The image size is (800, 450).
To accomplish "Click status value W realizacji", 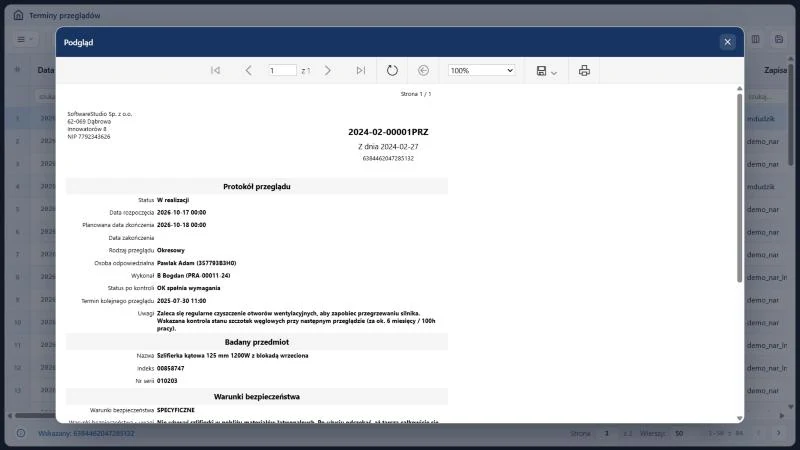I will [x=173, y=200].
